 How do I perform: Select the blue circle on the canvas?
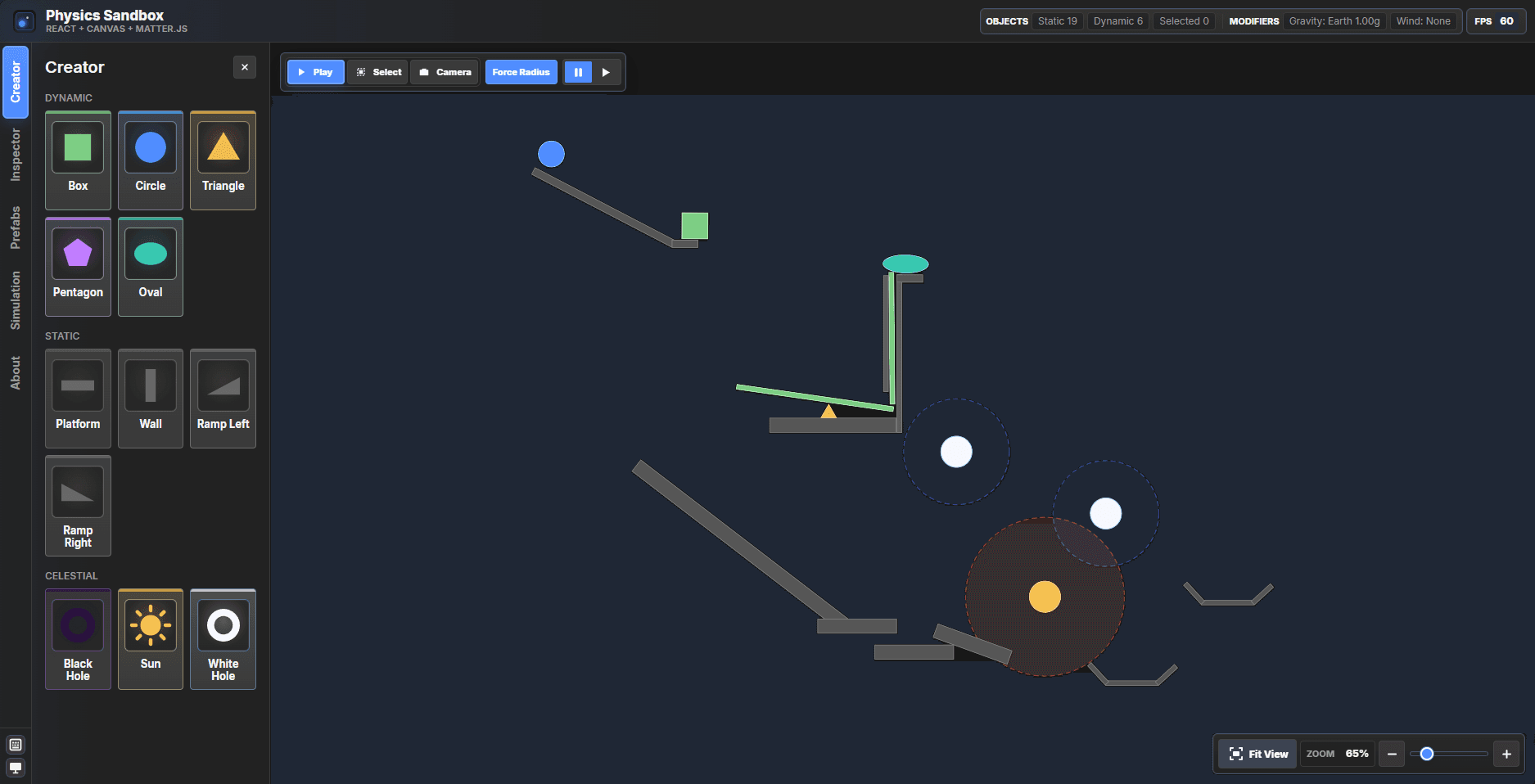point(551,154)
